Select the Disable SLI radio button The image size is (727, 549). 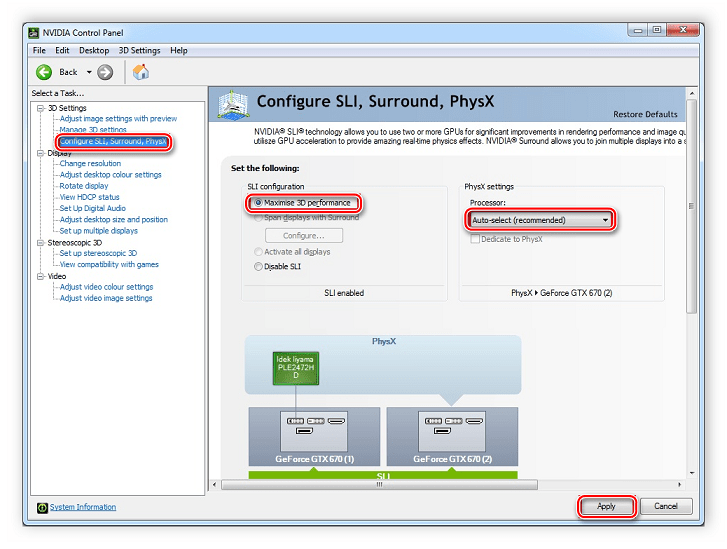(x=258, y=267)
